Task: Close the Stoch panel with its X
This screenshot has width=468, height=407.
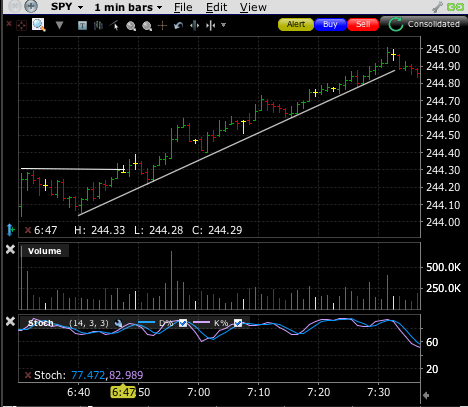Action: click(10, 321)
